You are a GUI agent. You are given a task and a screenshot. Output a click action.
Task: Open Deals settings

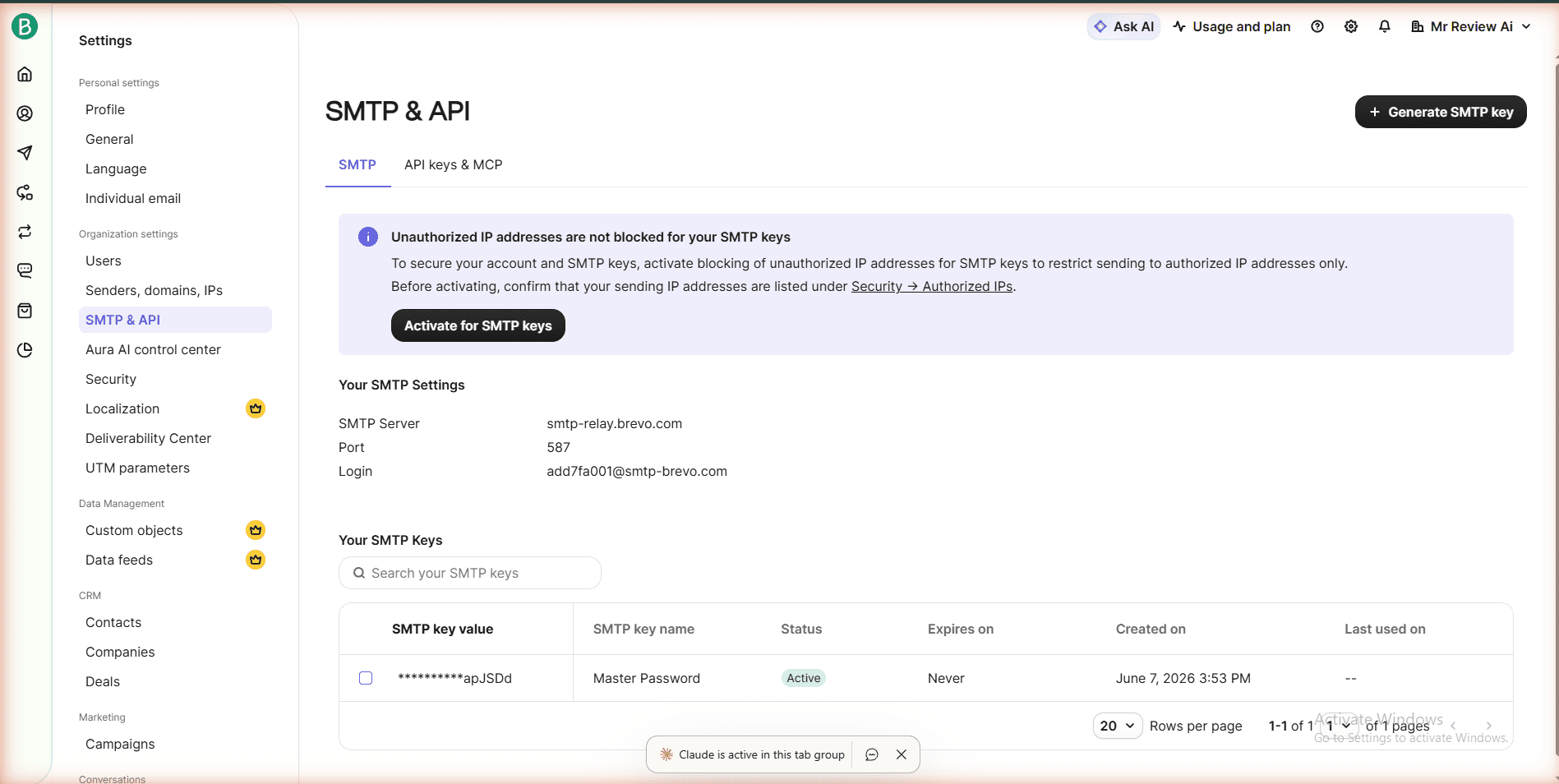coord(103,681)
